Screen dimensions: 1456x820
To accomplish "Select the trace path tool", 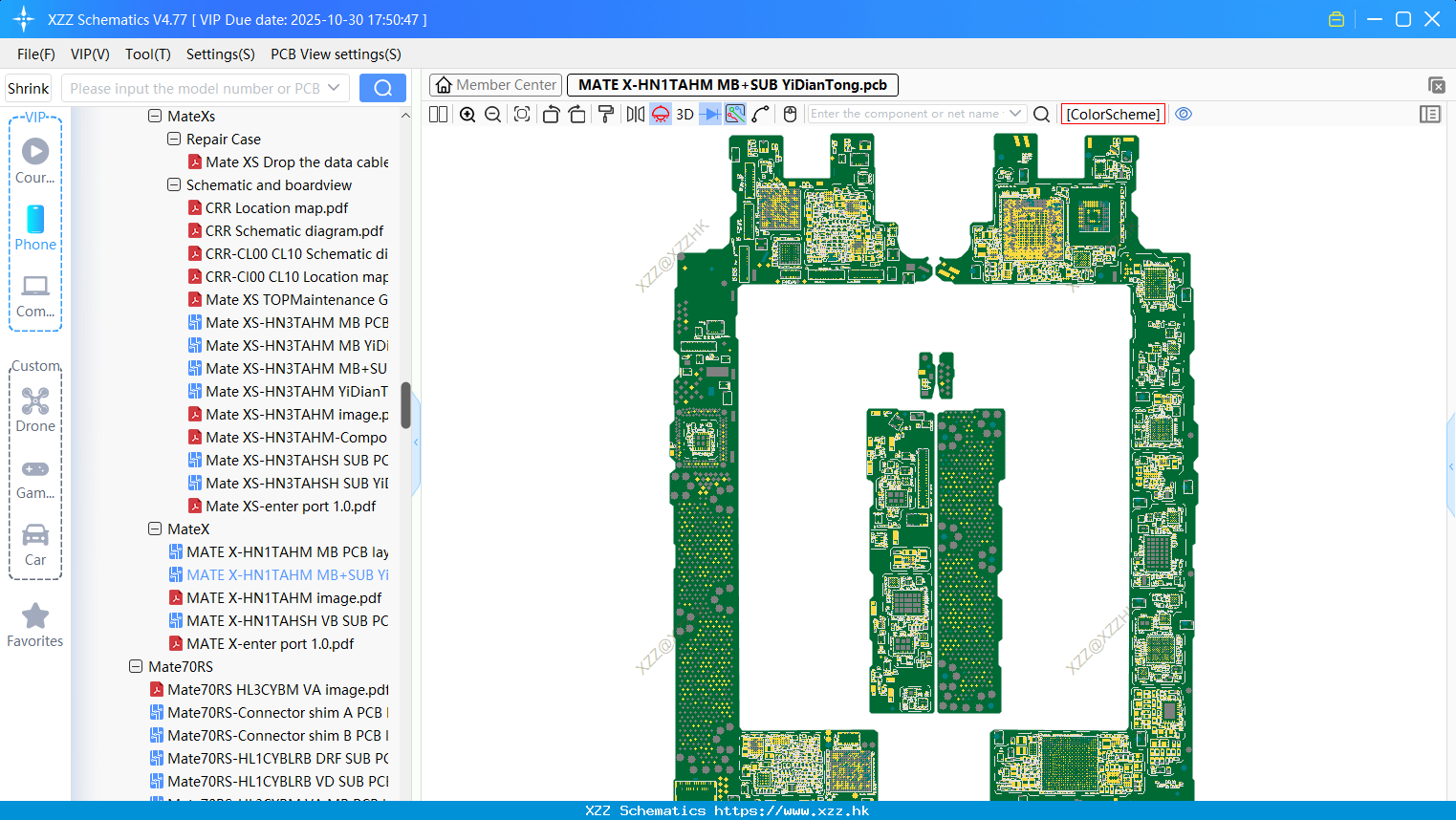I will coord(761,115).
